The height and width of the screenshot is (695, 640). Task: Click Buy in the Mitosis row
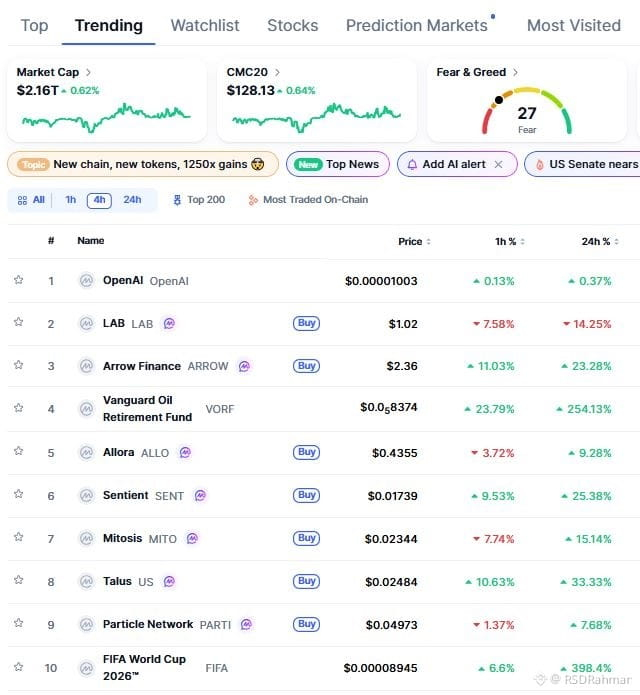pyautogui.click(x=306, y=538)
